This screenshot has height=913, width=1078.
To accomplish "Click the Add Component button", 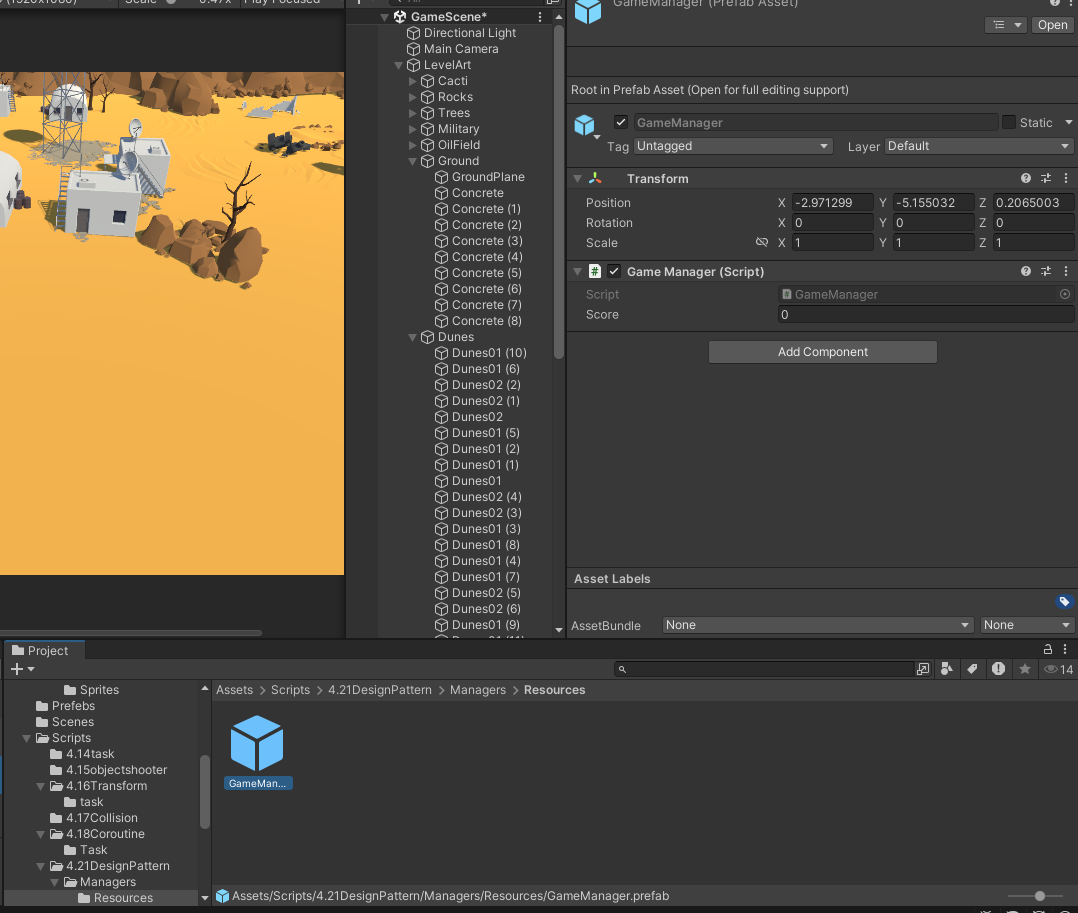I will point(823,352).
